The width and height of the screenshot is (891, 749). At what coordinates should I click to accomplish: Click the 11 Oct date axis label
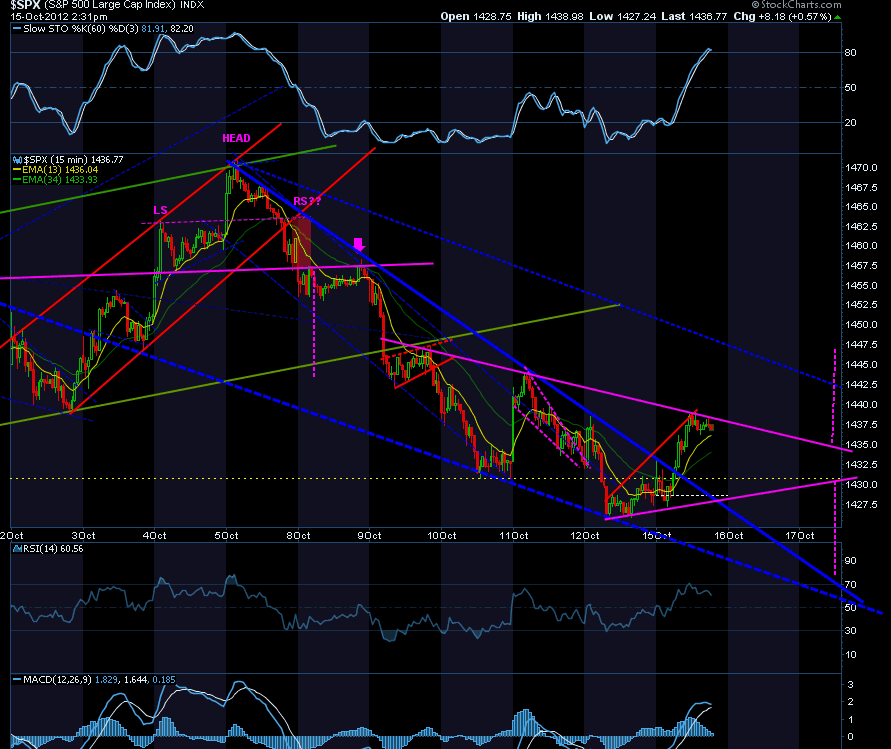(514, 536)
